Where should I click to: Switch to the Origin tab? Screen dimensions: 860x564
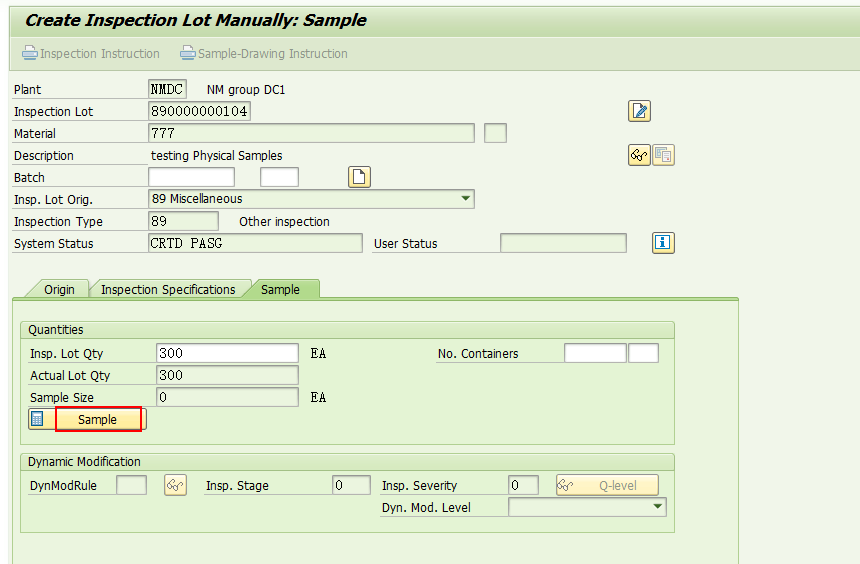pos(59,290)
